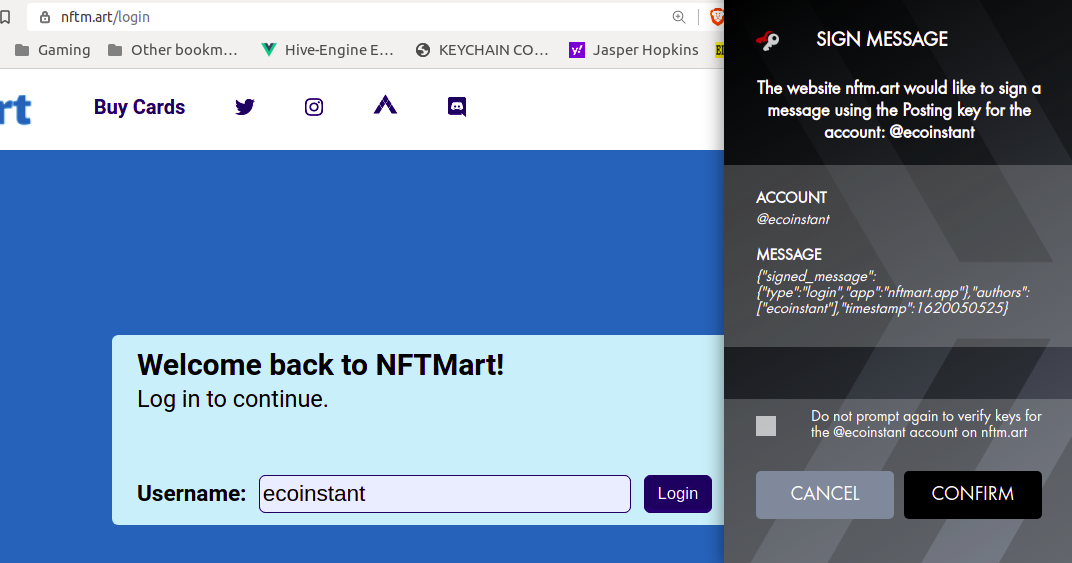Click the Login button

click(x=678, y=493)
